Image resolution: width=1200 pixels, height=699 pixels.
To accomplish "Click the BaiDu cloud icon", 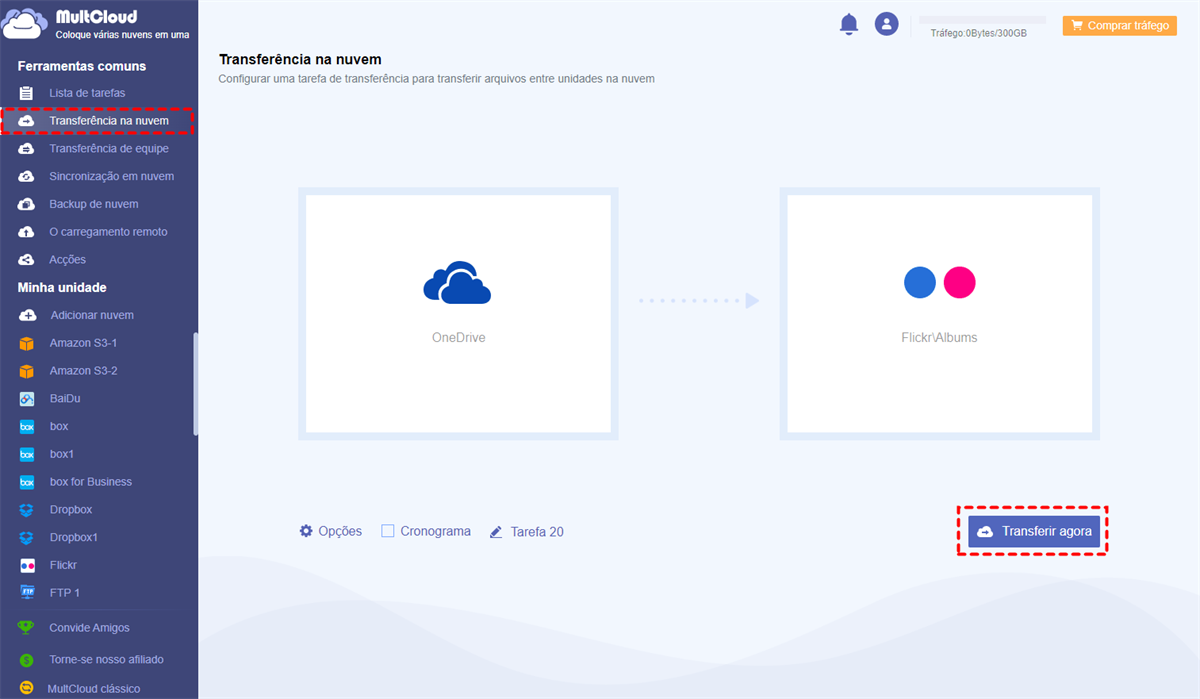I will 27,398.
